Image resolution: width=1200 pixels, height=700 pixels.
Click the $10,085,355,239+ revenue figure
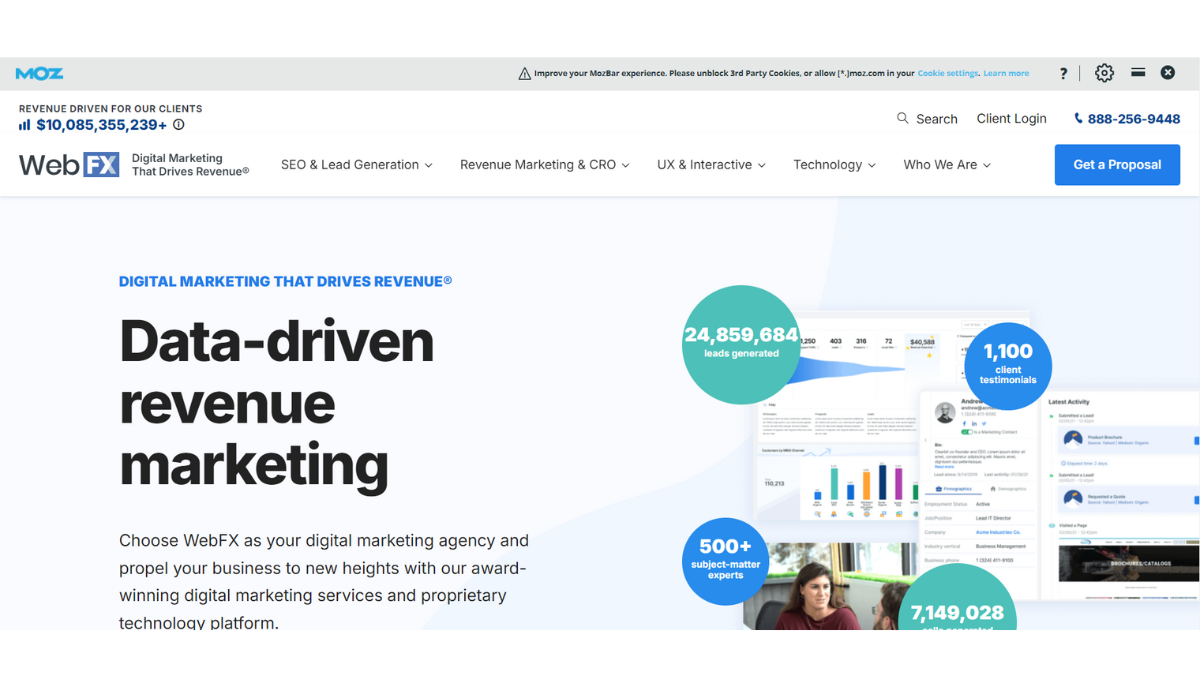tap(102, 125)
